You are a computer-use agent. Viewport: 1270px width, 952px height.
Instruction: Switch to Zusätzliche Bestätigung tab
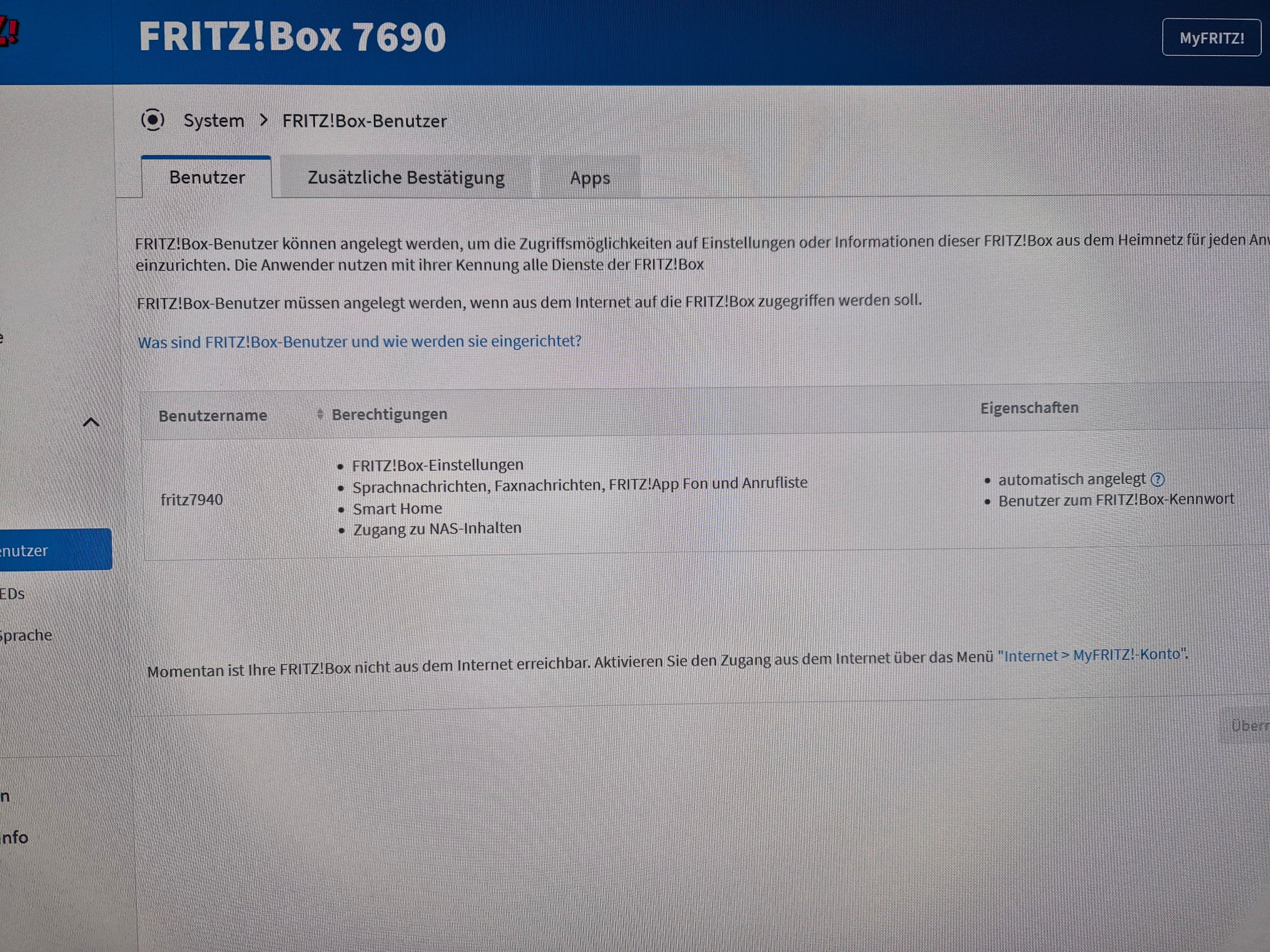click(x=406, y=178)
